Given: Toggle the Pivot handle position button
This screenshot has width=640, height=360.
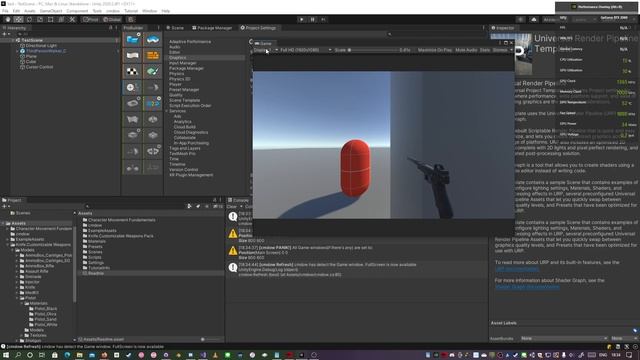Looking at the screenshot, I should (91, 20).
